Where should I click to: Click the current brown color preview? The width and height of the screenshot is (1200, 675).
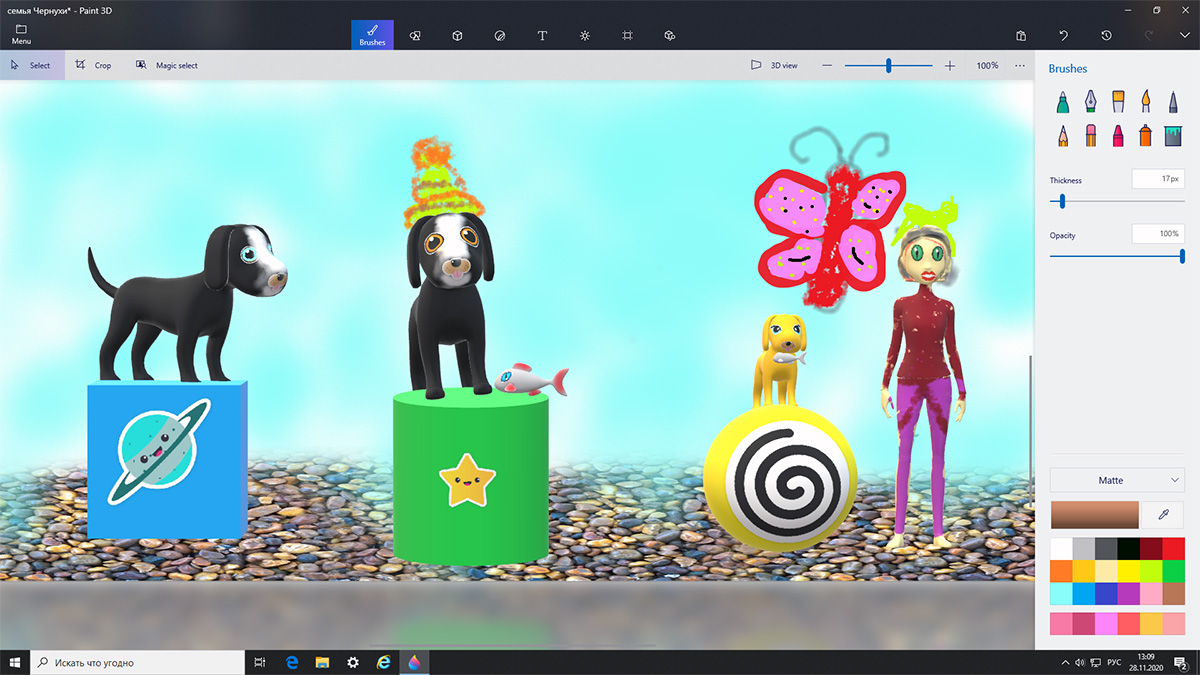pos(1095,514)
